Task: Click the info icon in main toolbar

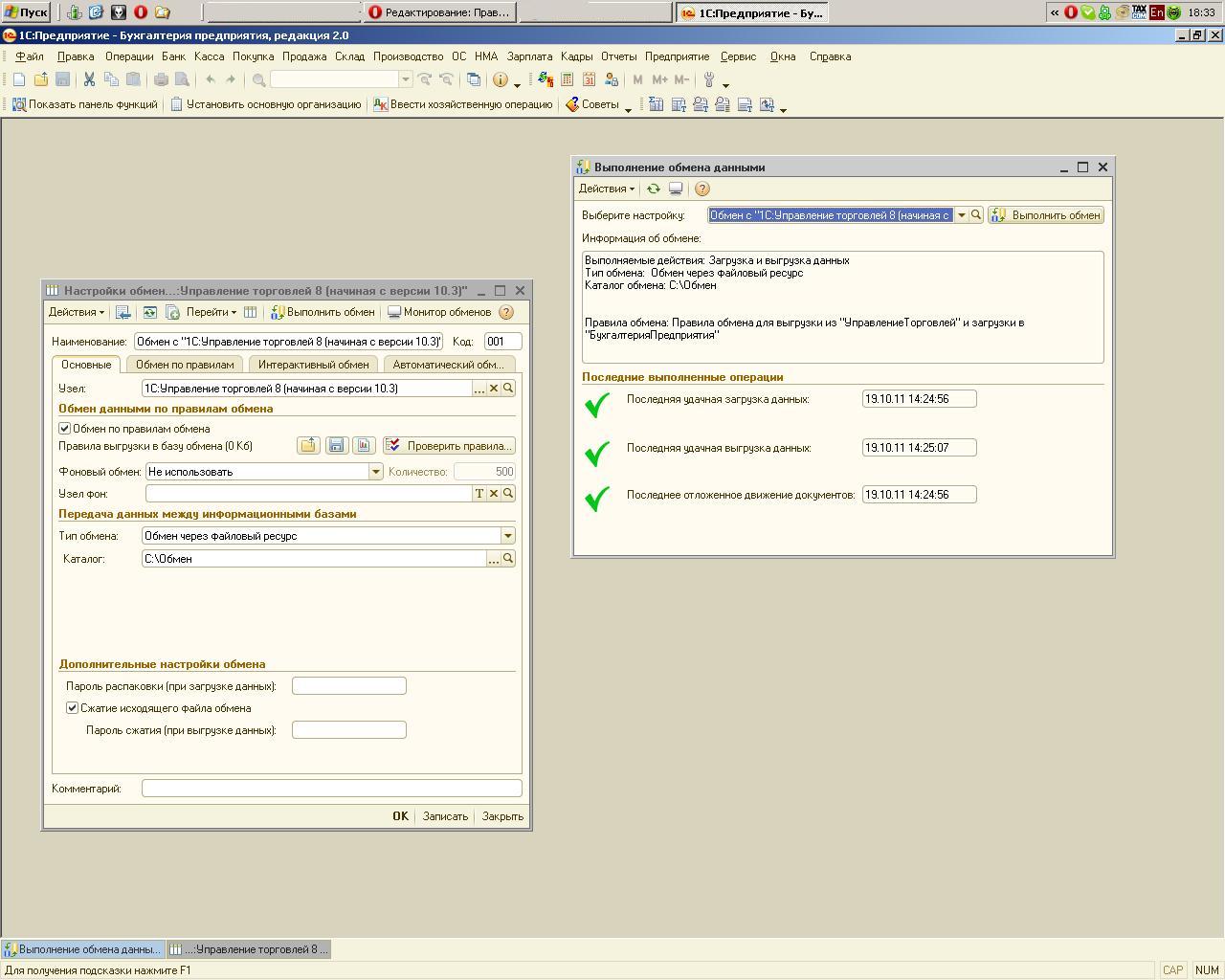Action: click(500, 80)
